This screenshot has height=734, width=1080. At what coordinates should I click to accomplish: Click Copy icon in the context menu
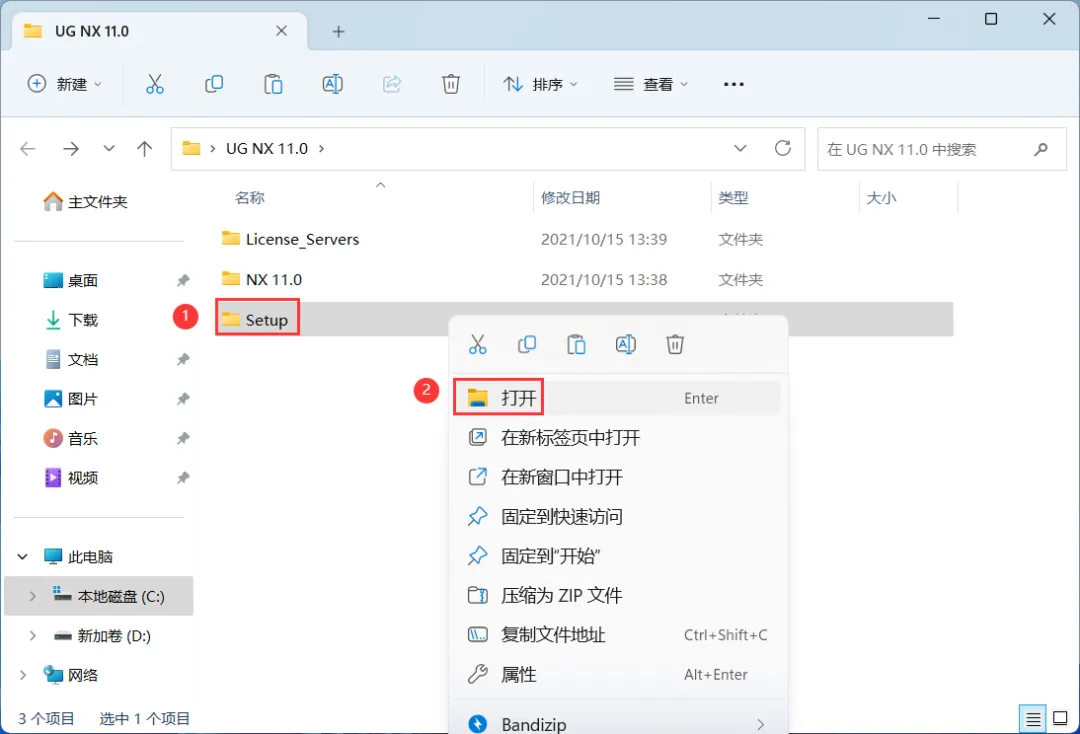pyautogui.click(x=527, y=344)
